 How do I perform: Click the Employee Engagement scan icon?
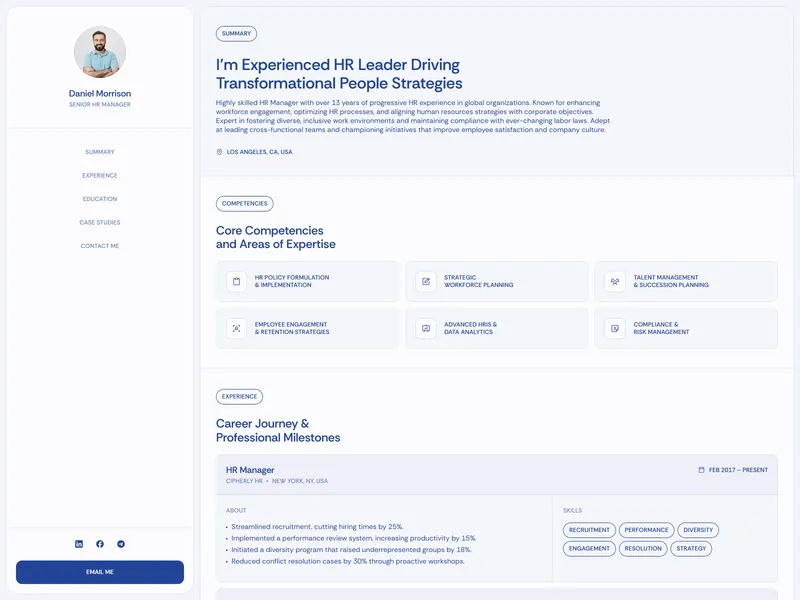point(236,328)
